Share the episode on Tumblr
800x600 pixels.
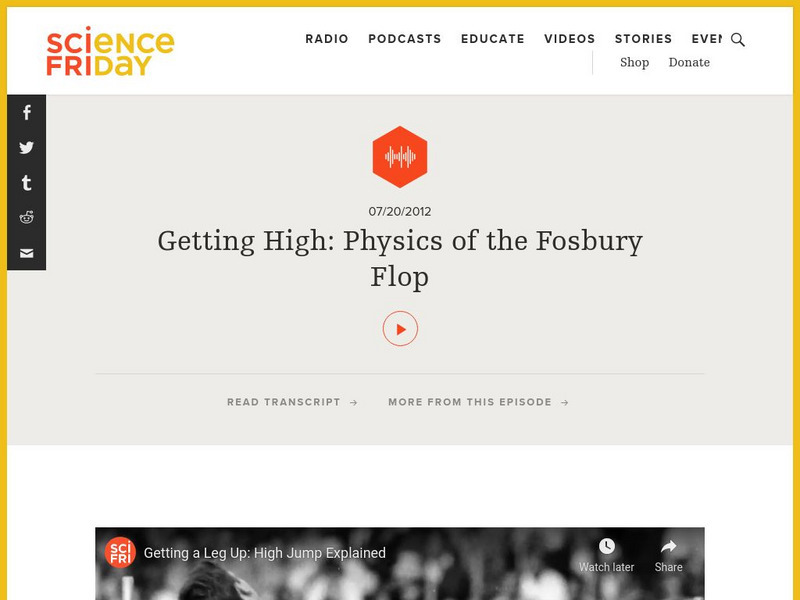tap(25, 183)
